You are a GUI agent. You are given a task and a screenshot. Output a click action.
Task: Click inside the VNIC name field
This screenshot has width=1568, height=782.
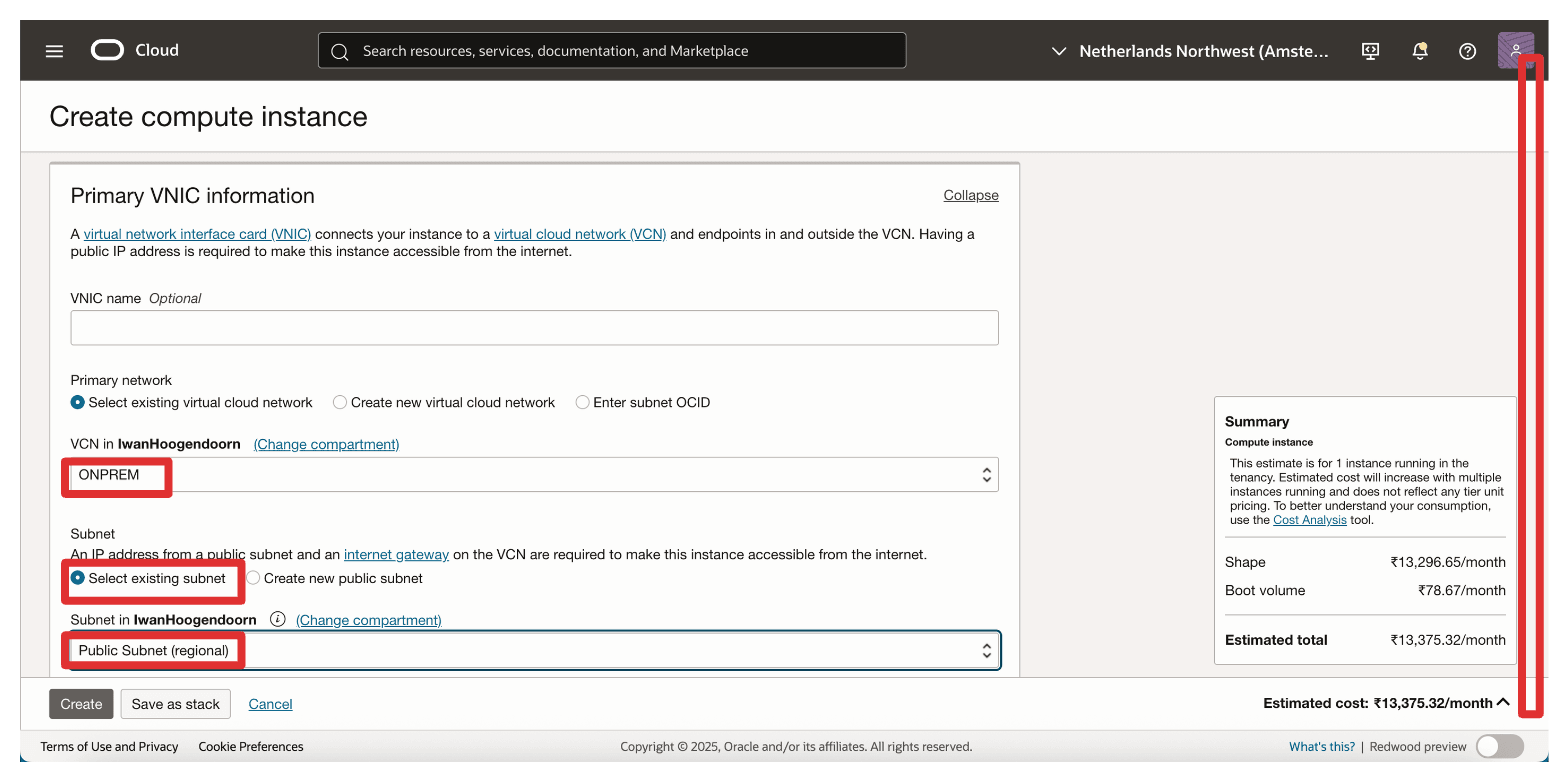pyautogui.click(x=534, y=328)
